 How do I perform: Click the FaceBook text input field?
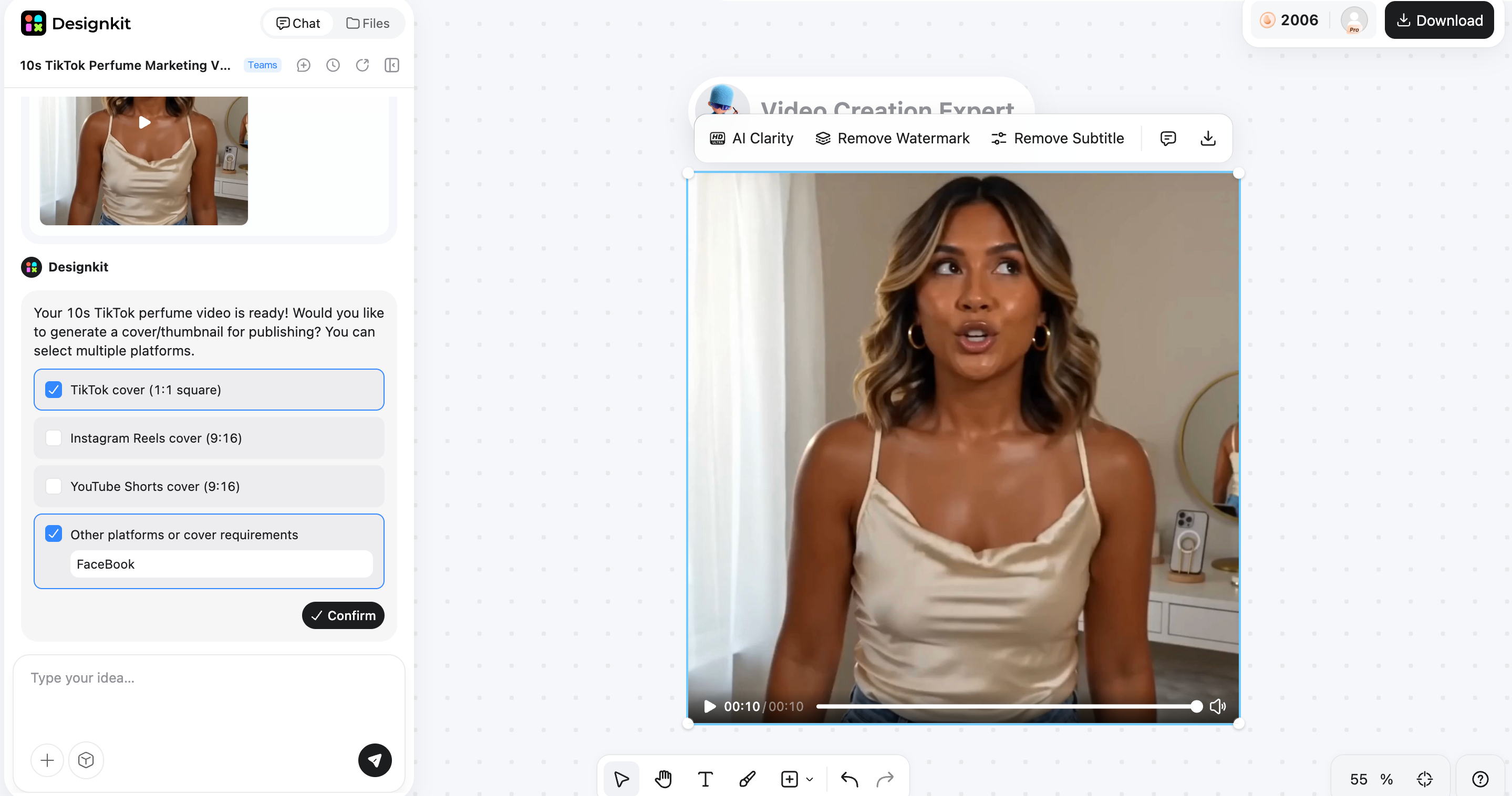(221, 564)
